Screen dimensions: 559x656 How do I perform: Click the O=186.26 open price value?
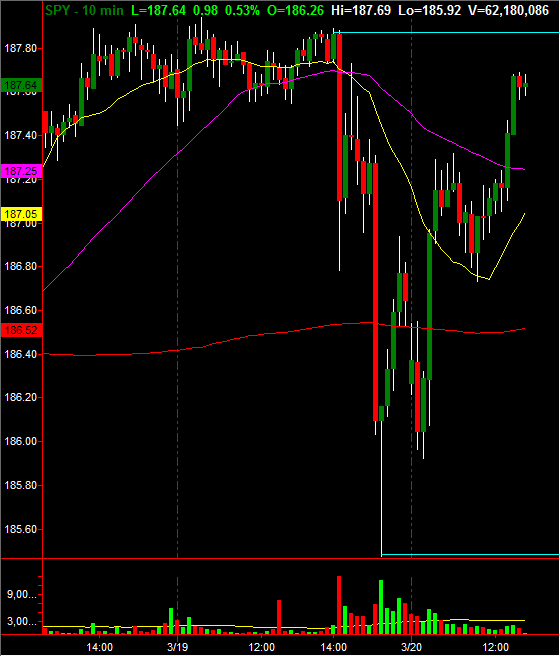(295, 10)
